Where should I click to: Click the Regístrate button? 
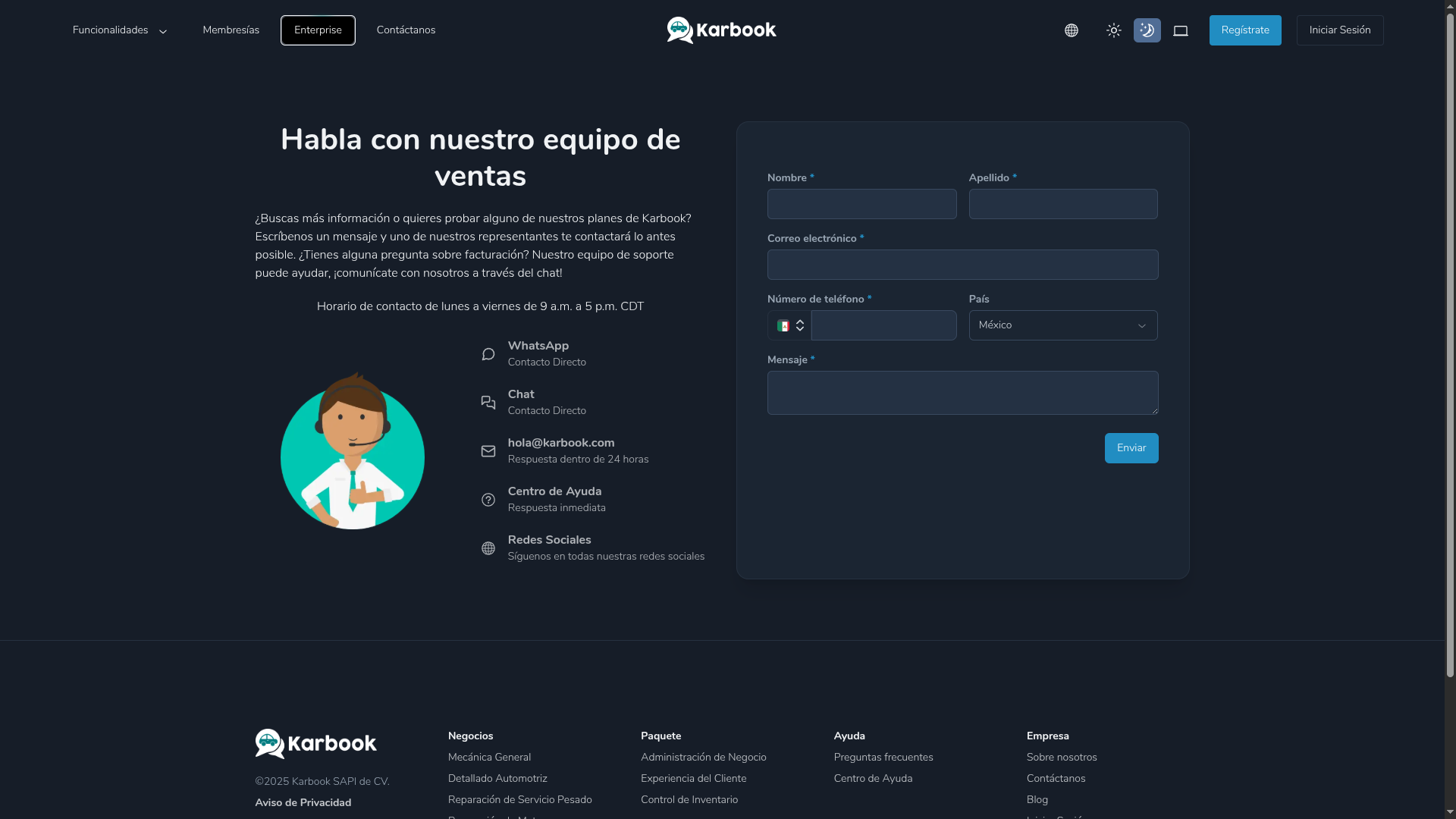coord(1244,30)
